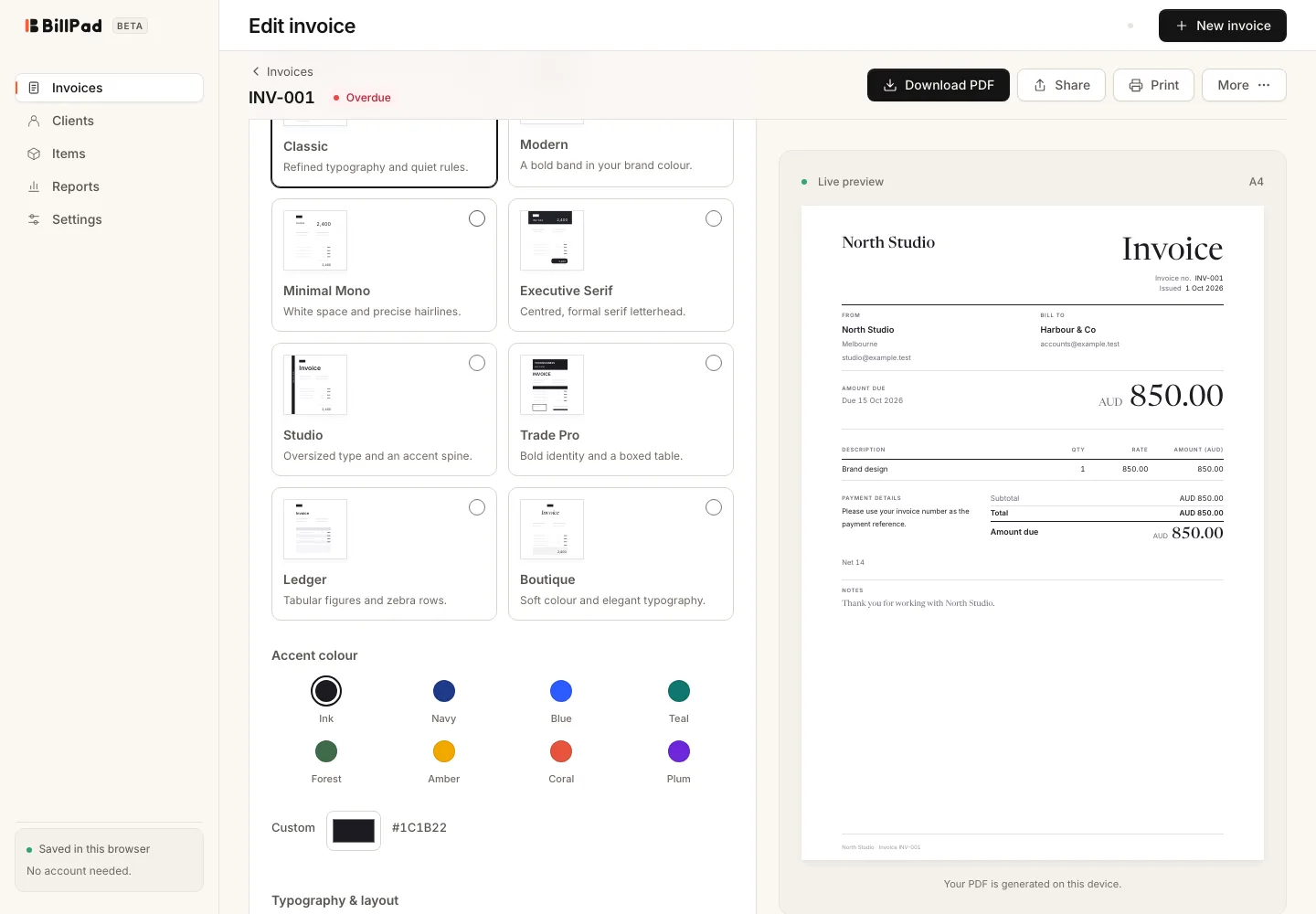Click the Reports bar chart icon
Viewport: 1316px width, 914px height.
[34, 186]
